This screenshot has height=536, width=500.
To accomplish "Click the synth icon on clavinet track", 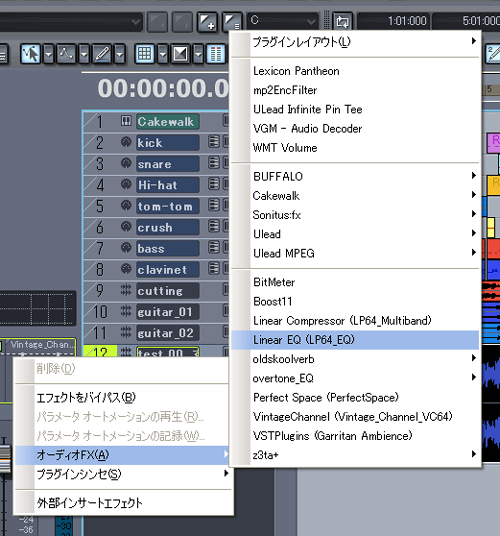I will 126,269.
